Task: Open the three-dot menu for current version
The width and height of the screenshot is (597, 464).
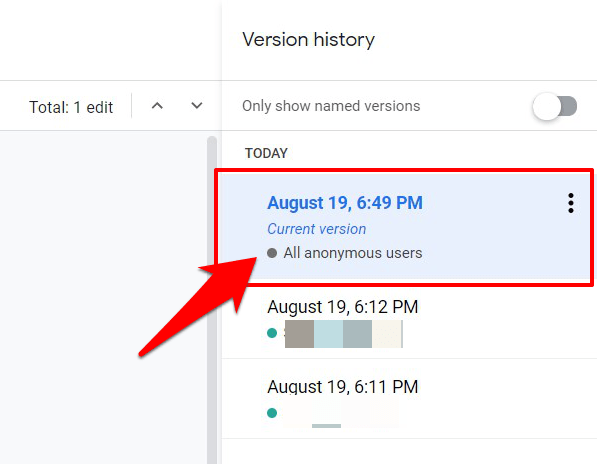Action: [x=570, y=203]
